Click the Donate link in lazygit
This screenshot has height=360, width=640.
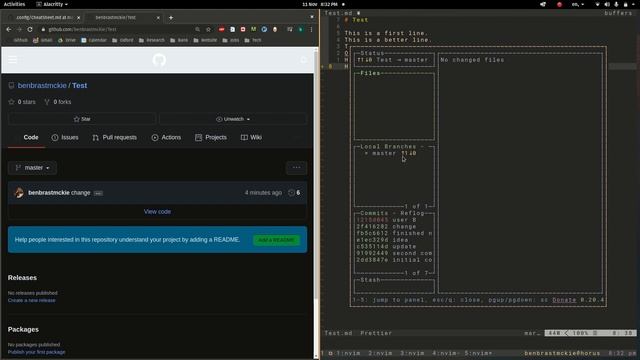coord(564,300)
